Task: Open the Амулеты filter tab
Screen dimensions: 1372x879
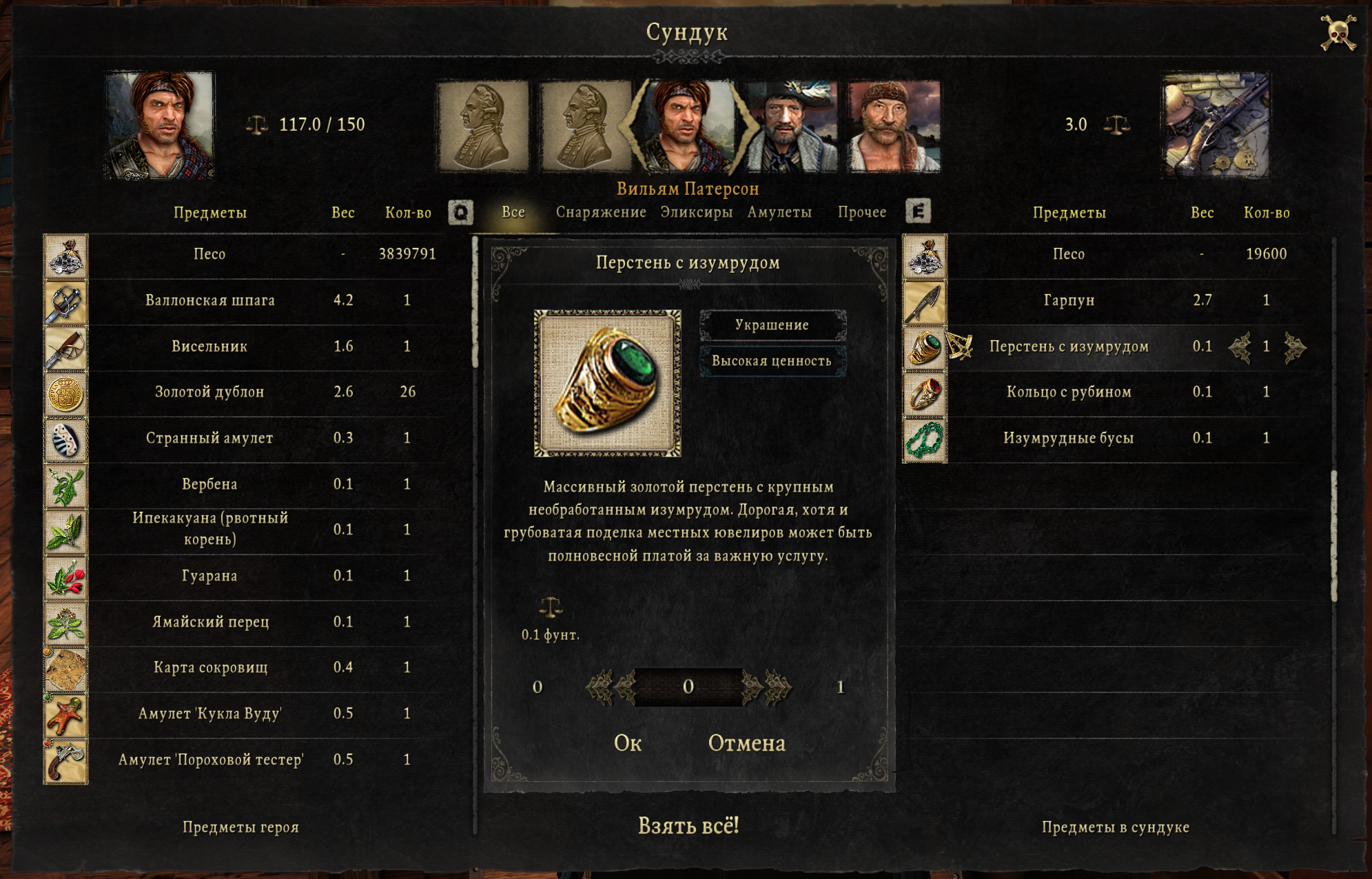Action: [779, 212]
